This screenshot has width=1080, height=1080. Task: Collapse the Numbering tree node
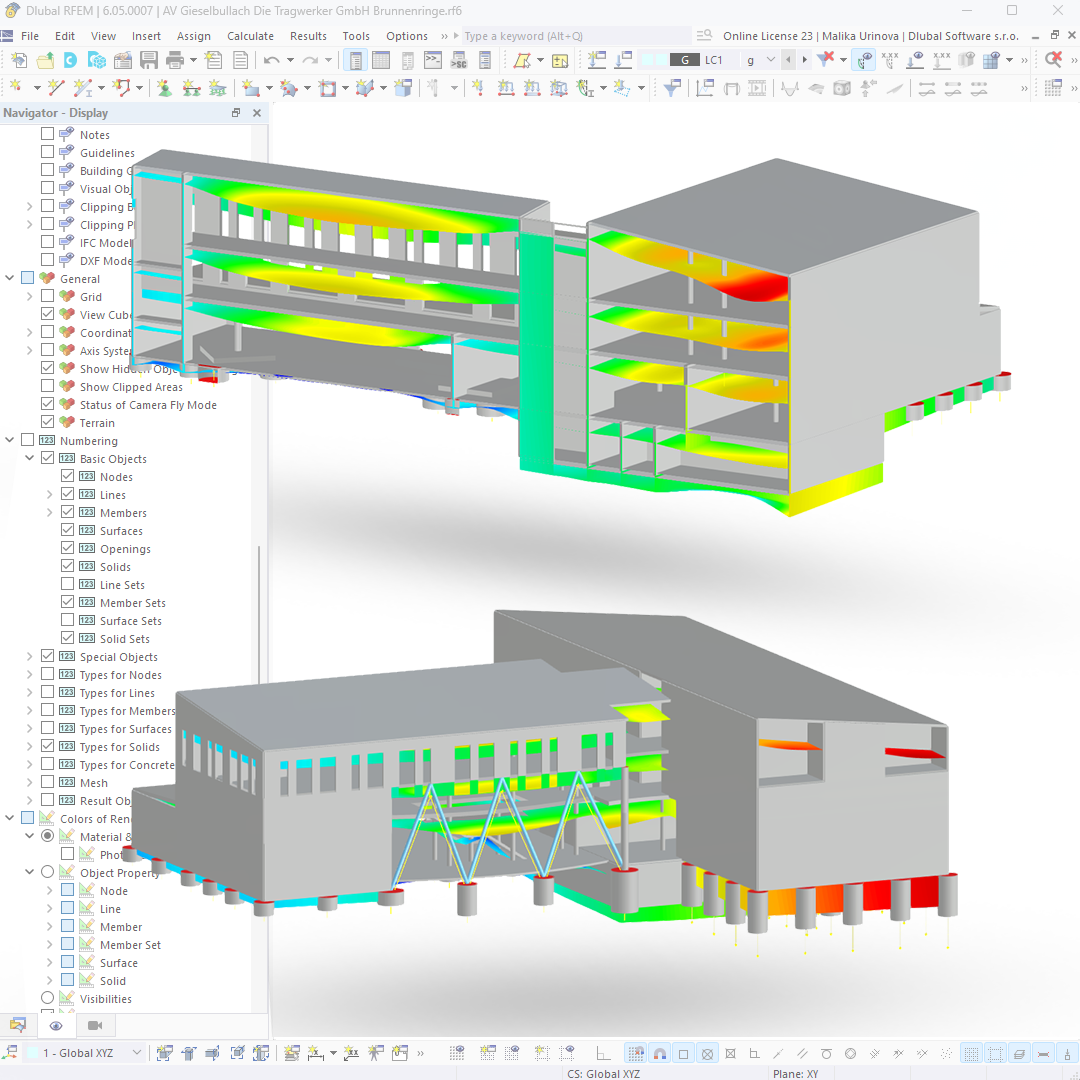[x=10, y=440]
